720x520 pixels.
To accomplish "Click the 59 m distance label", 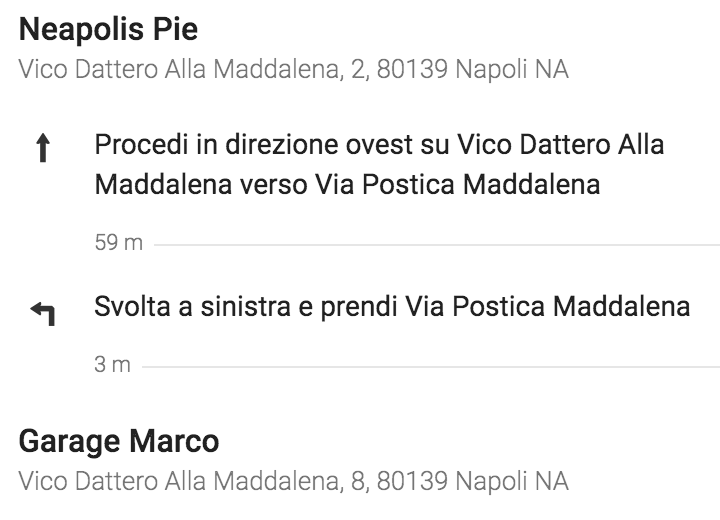I will click(x=119, y=243).
